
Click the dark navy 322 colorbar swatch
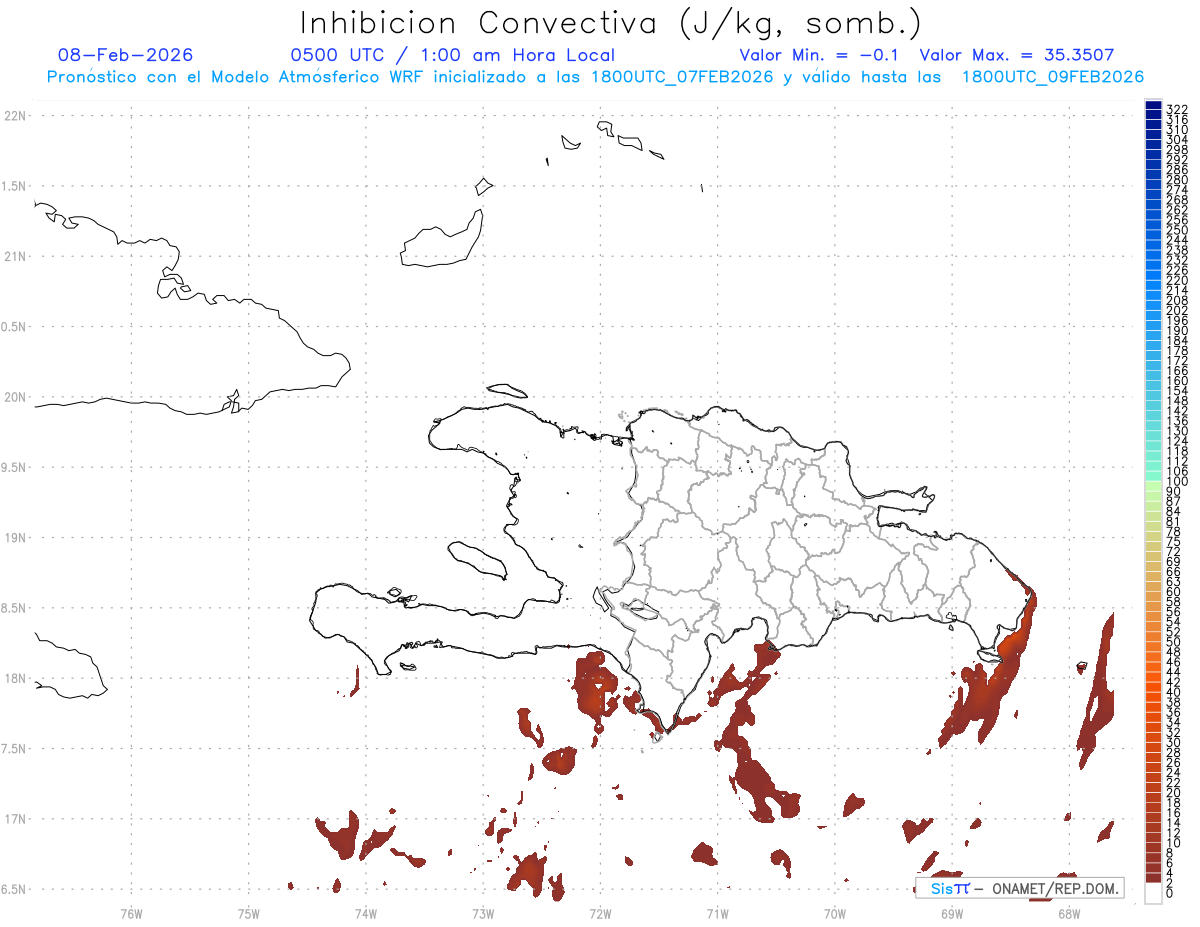click(1153, 105)
